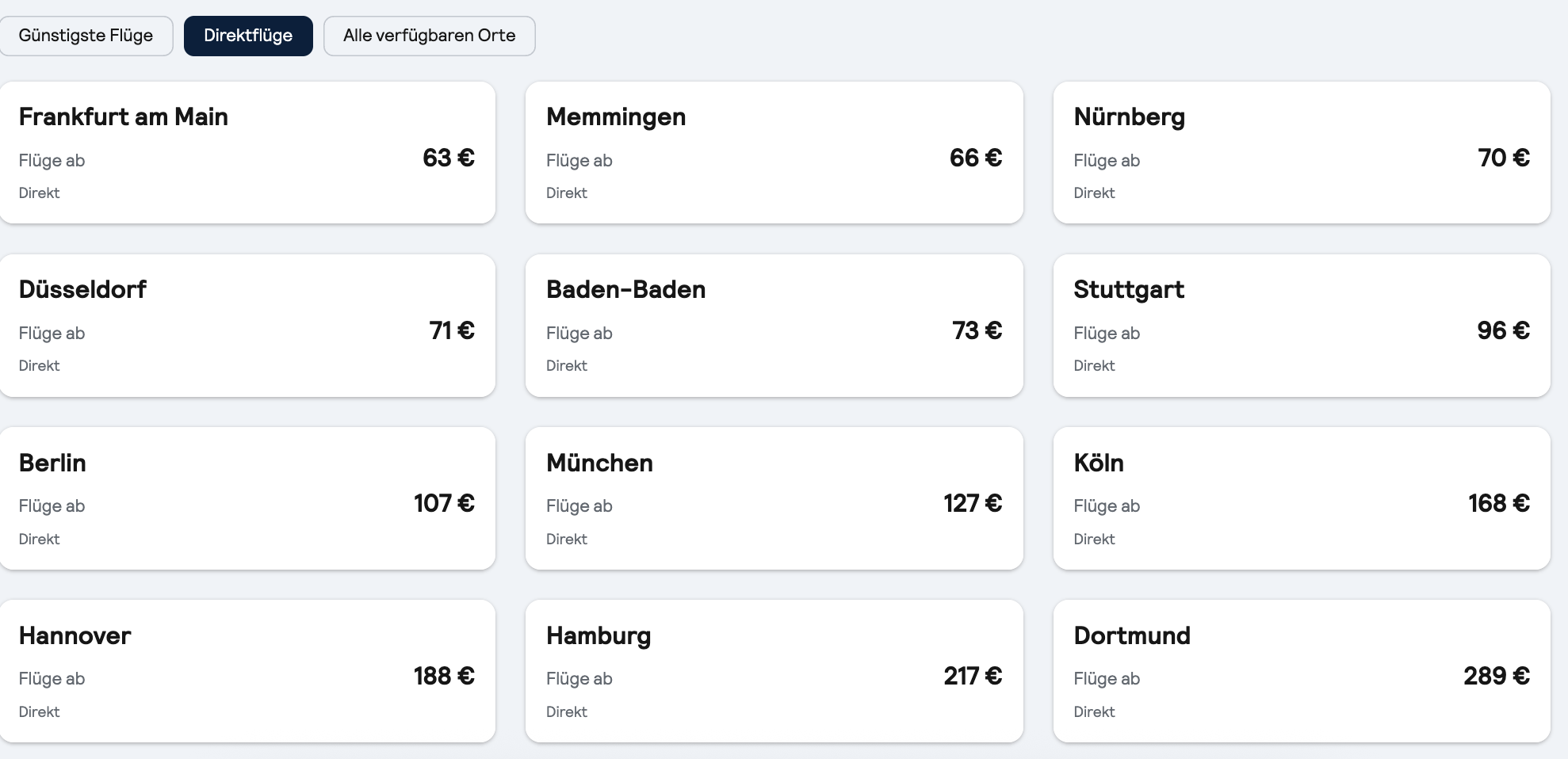This screenshot has height=759, width=1568.
Task: Select the Berlin direct flight card
Action: pyautogui.click(x=247, y=498)
